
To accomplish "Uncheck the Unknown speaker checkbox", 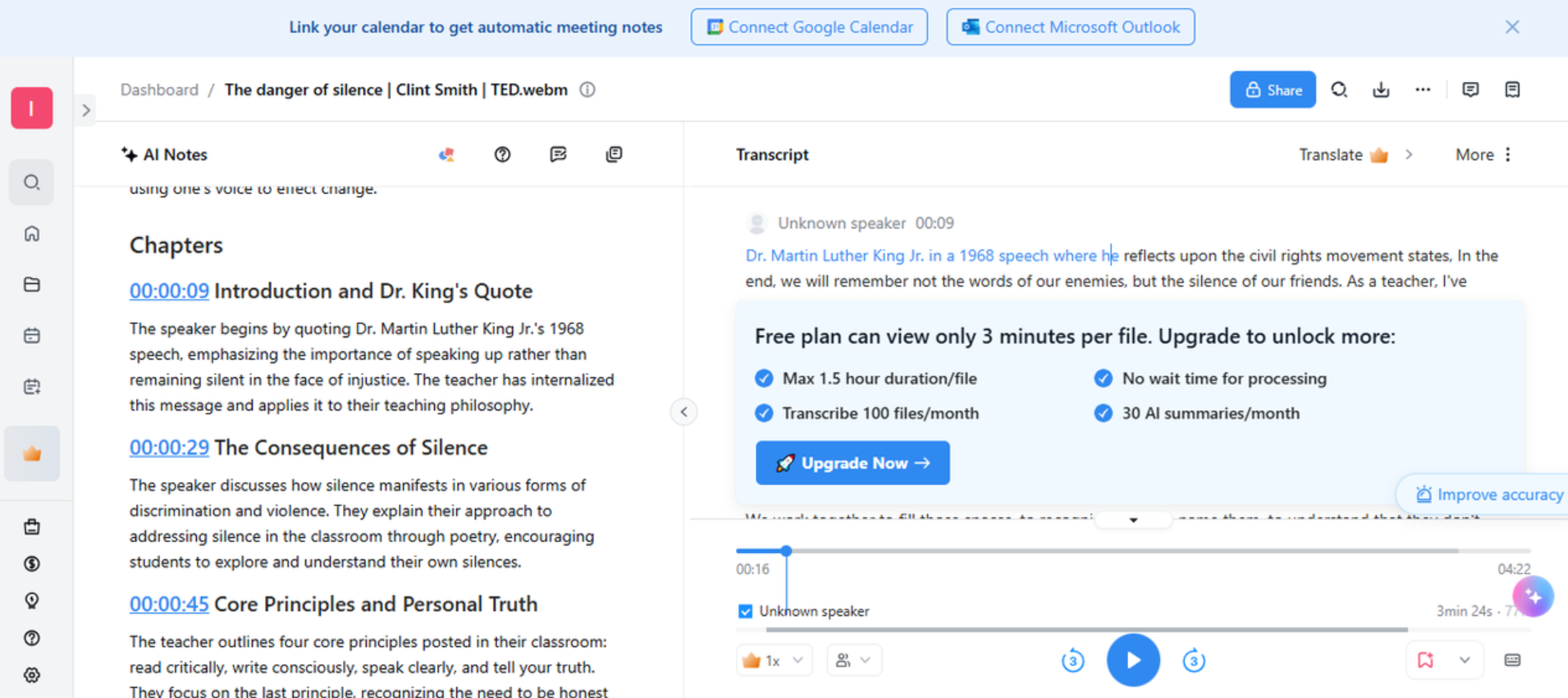I will coord(745,611).
